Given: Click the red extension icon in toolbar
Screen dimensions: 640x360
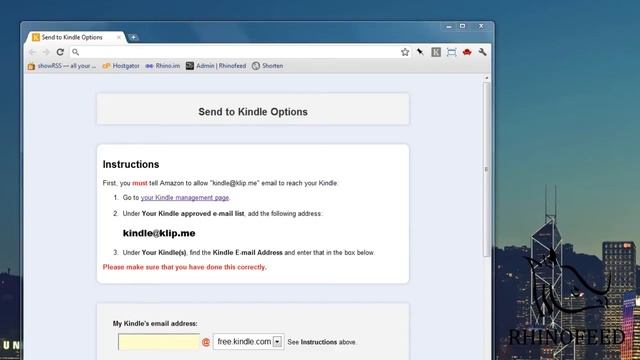Looking at the screenshot, I should click(467, 52).
